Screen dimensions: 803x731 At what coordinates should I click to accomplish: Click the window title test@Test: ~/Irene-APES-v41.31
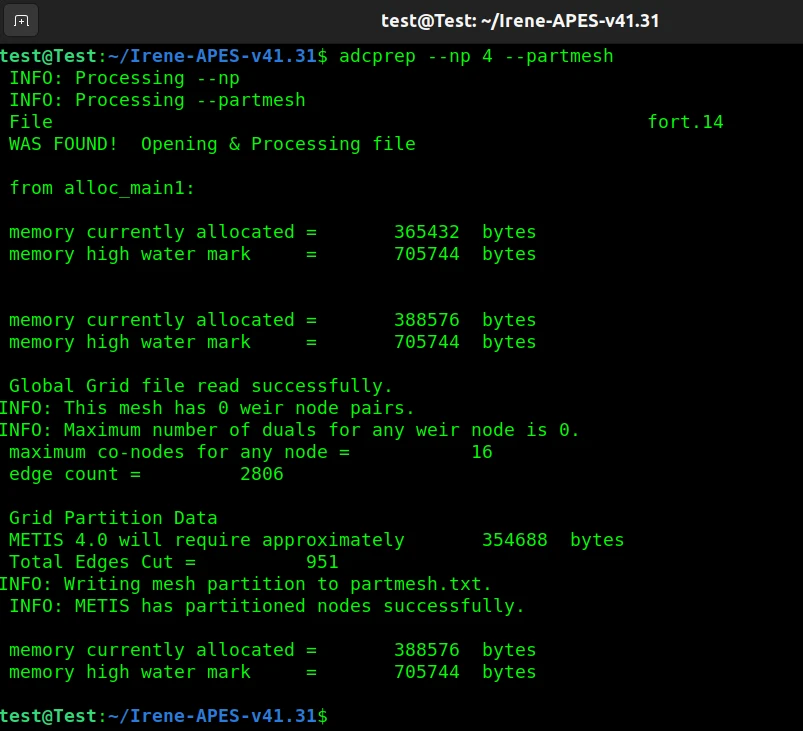pos(519,21)
